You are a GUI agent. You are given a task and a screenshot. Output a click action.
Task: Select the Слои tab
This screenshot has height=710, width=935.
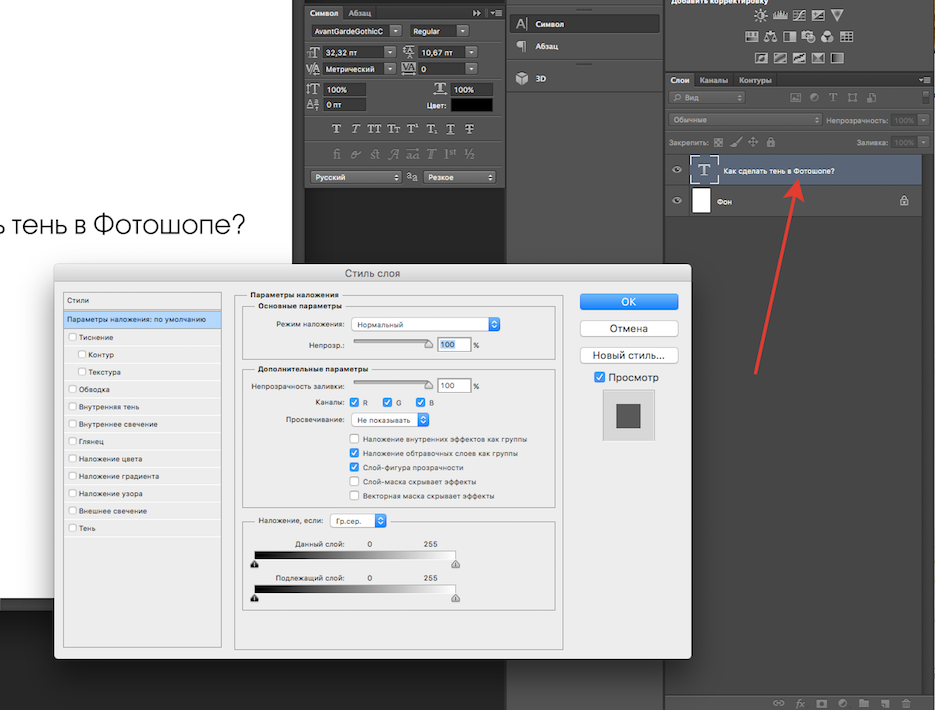(679, 80)
